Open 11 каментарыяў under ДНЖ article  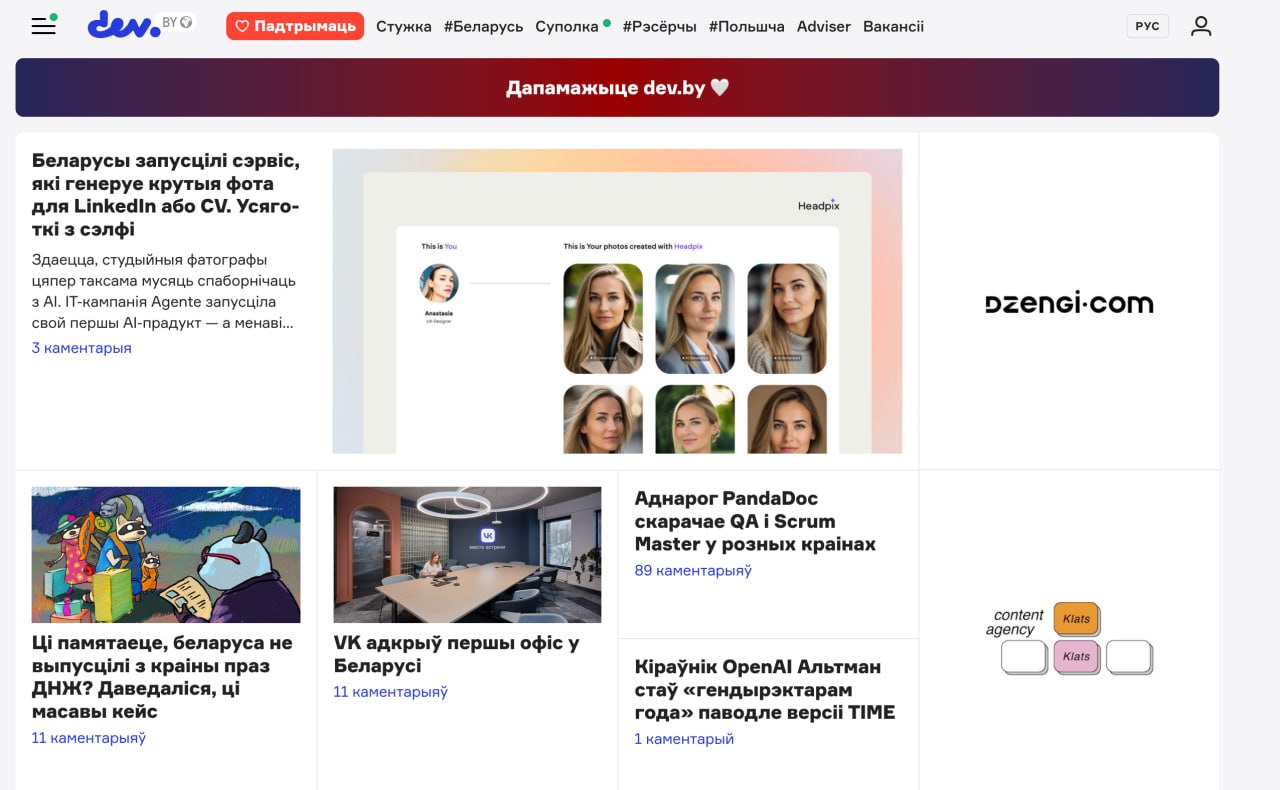click(x=89, y=738)
